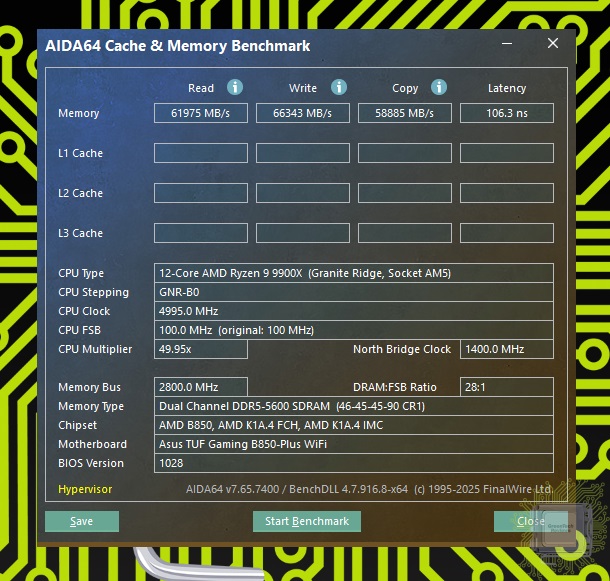Screen dimensions: 610x581
Task: Click the Memory row label
Action: [79, 113]
